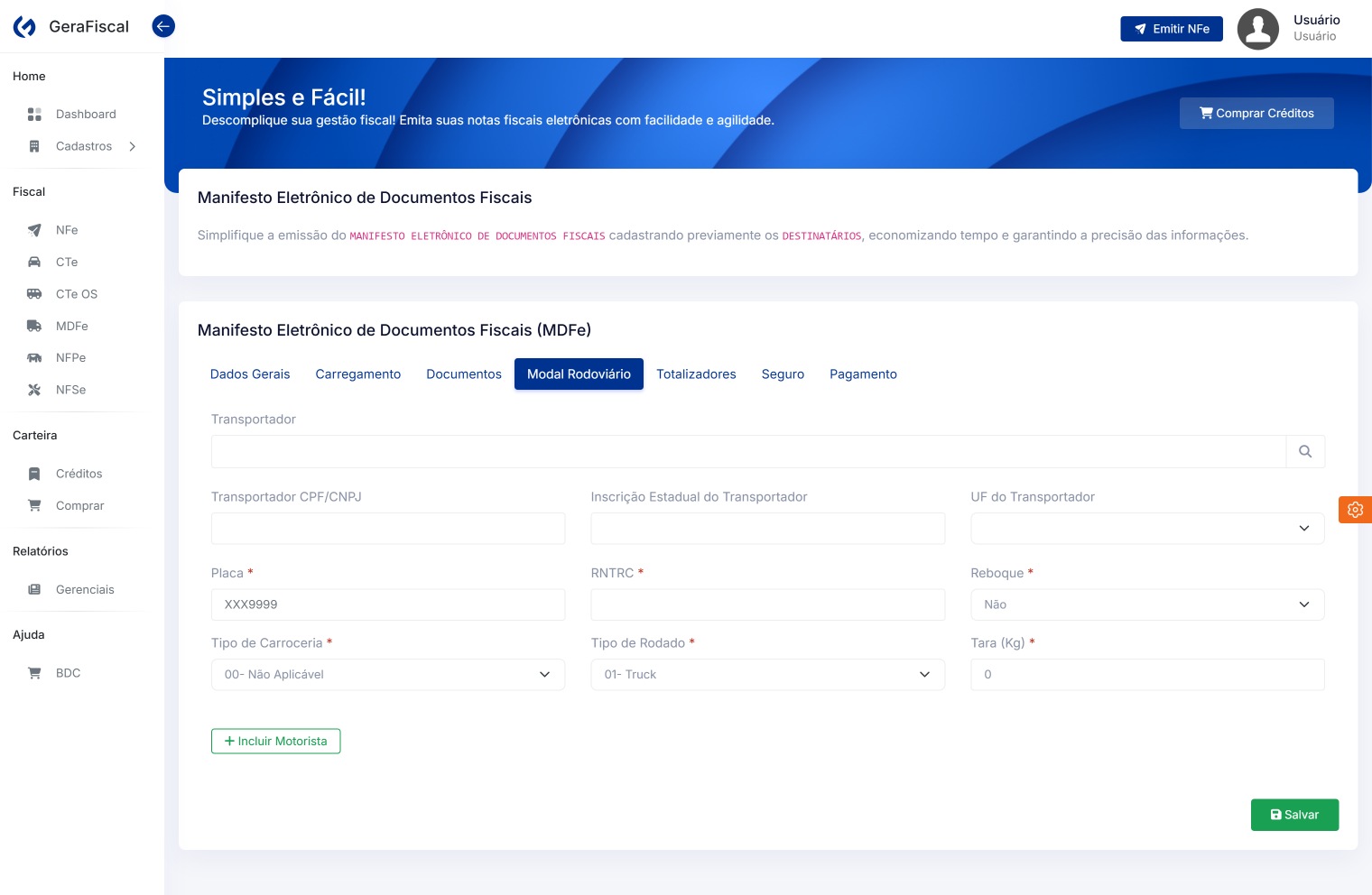Click the Tara (Kg) input field
Viewport: 1372px width, 895px height.
tap(1147, 675)
